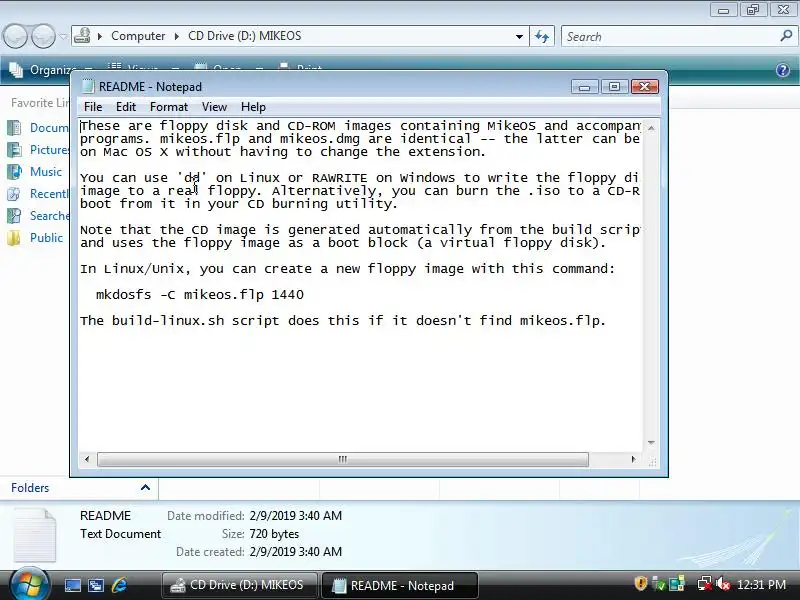Screen dimensions: 800x600
Task: Open the Documents favorite link
Action: point(49,128)
